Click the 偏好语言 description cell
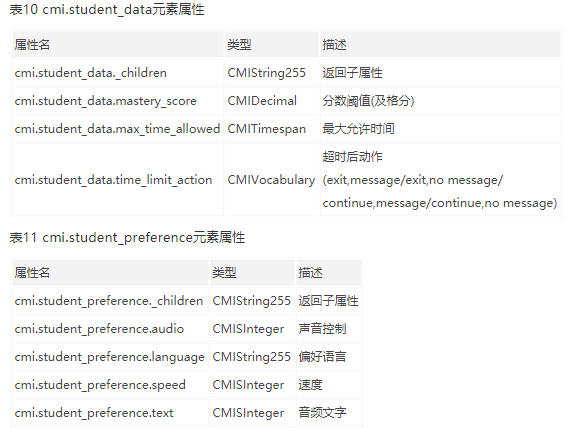Screen dimensions: 572x428 pos(329,356)
